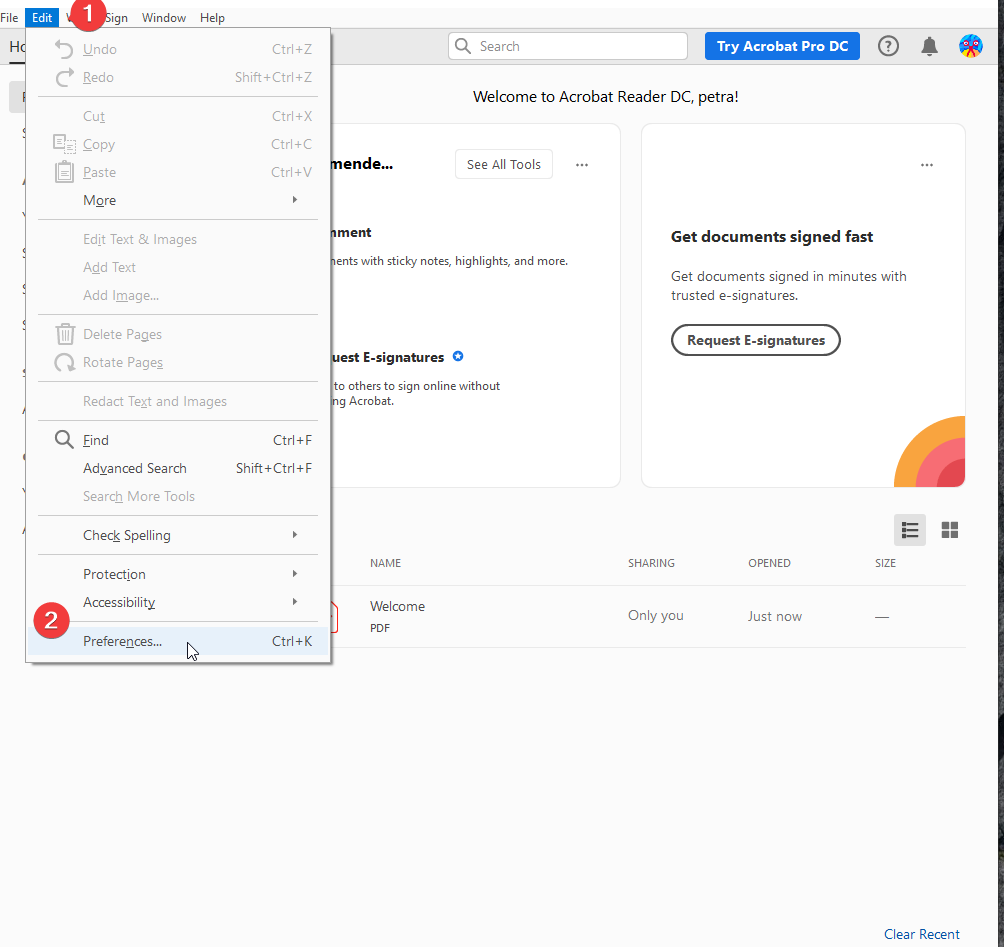This screenshot has height=947, width=1004.
Task: Switch to grid thumbnail view
Action: 950,530
